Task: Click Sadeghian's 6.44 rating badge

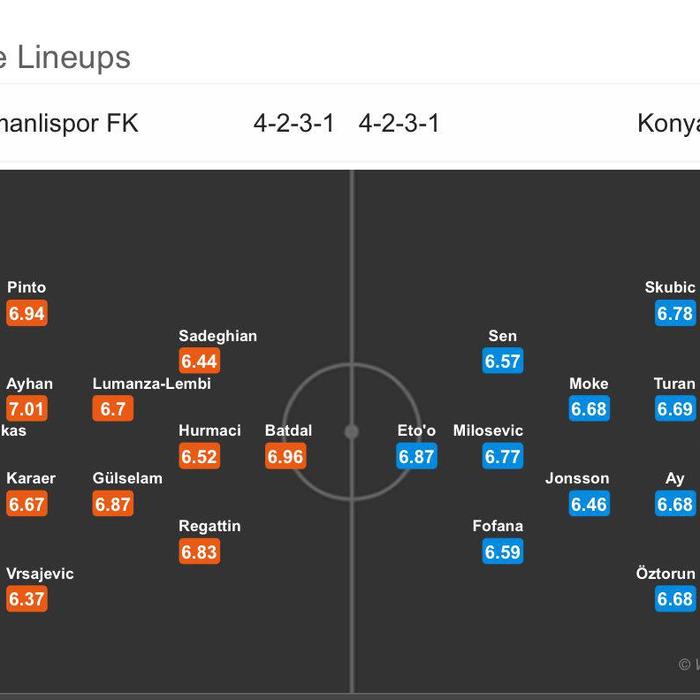Action: [x=200, y=361]
